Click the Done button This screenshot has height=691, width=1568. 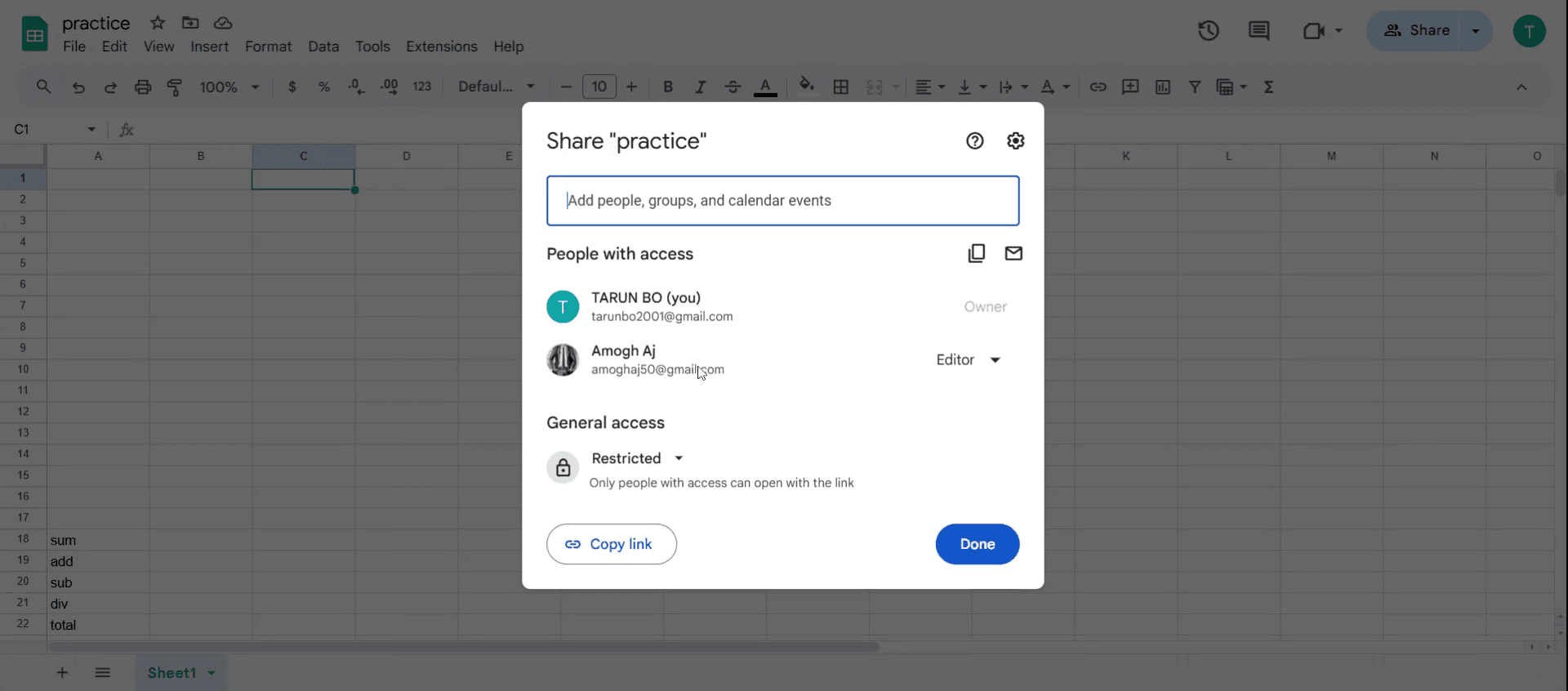tap(978, 544)
